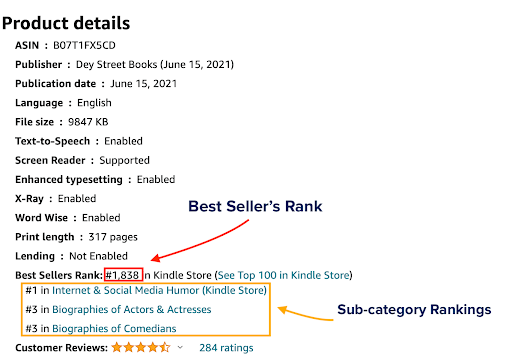Screen dimensions: 512x360
Task: Click the Sub-category Rankings annotation label
Action: pos(414,310)
